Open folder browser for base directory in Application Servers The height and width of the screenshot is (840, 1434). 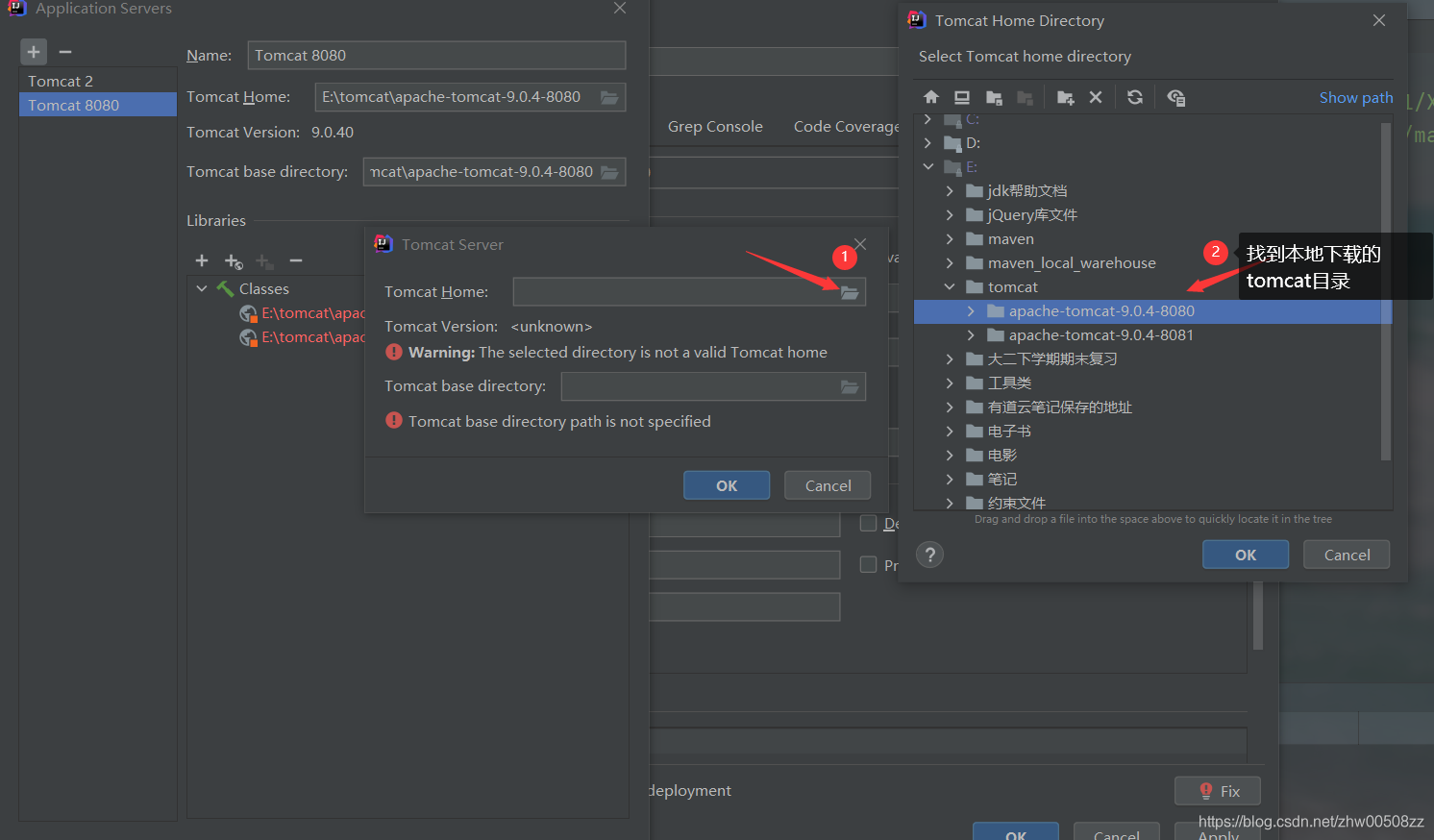(x=609, y=172)
